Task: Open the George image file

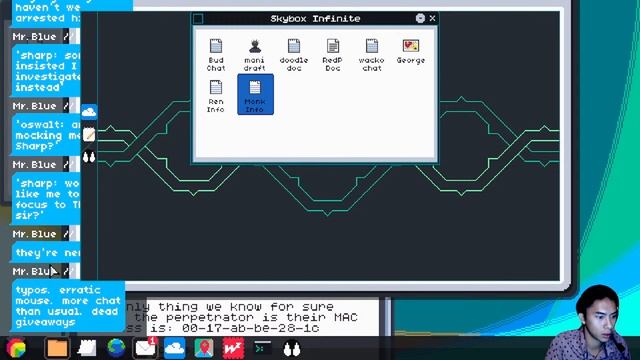Action: 411,51
